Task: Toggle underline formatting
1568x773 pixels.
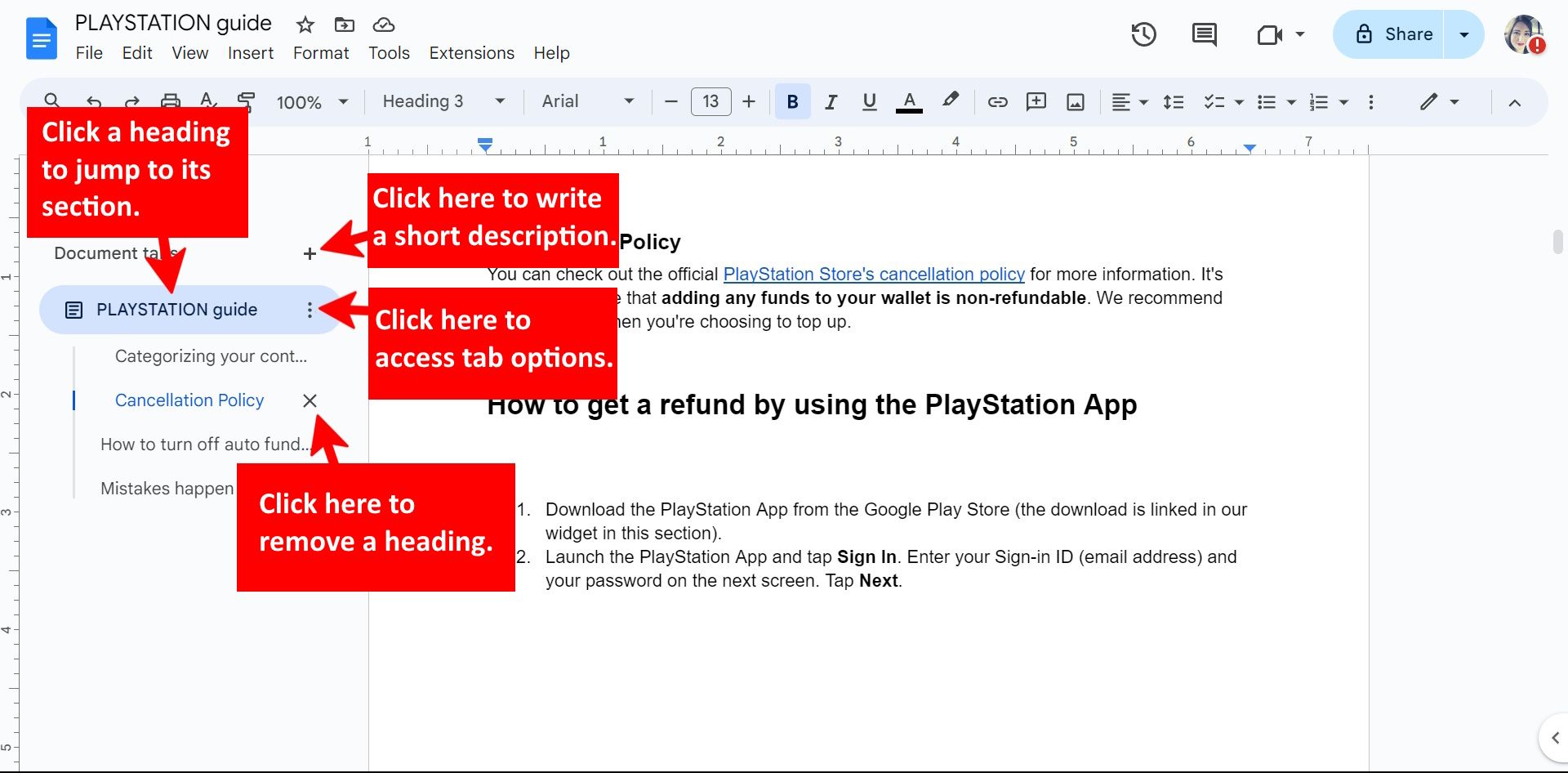Action: 869,102
